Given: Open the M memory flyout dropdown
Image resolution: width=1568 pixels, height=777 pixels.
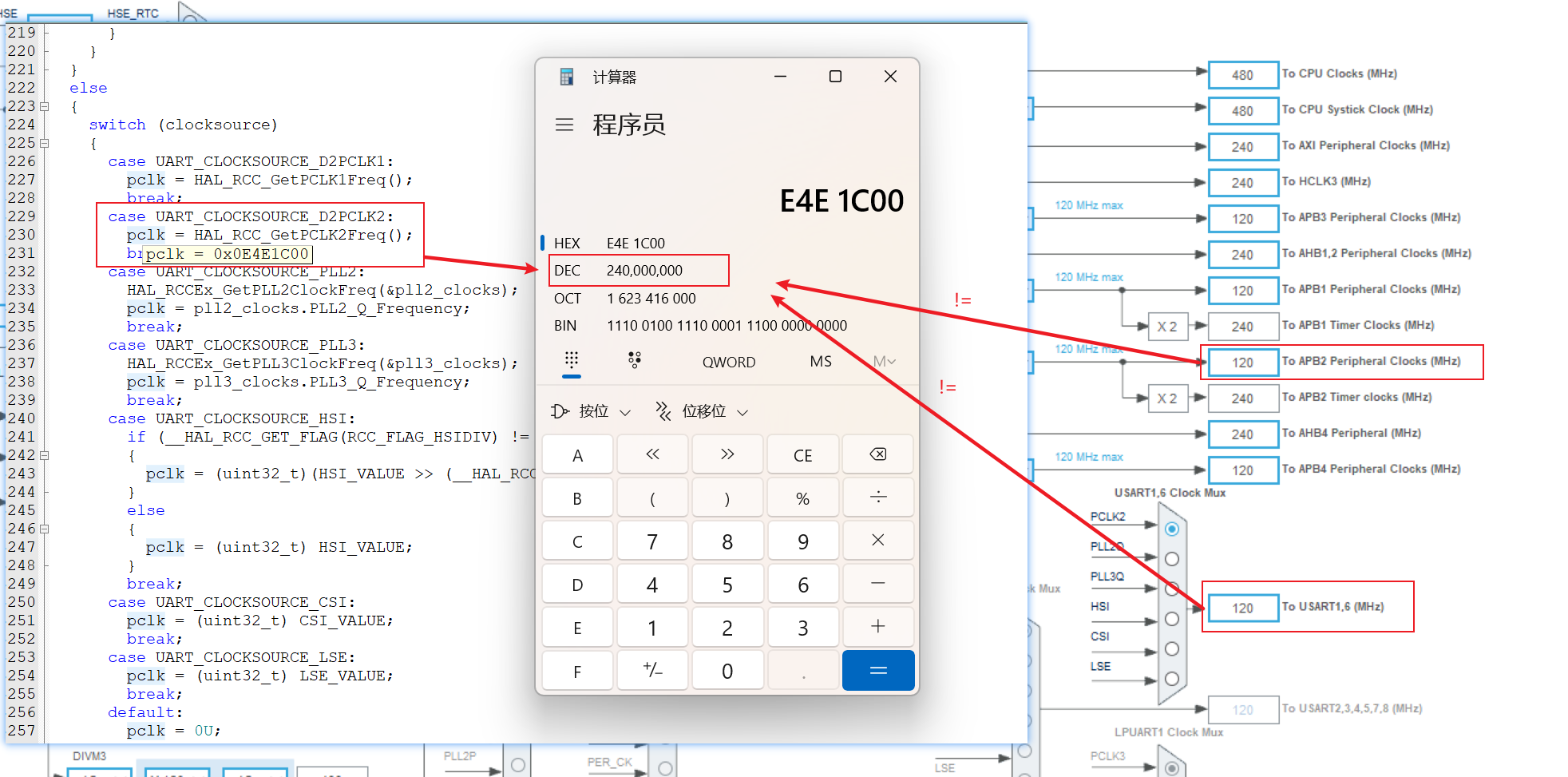Looking at the screenshot, I should point(883,361).
